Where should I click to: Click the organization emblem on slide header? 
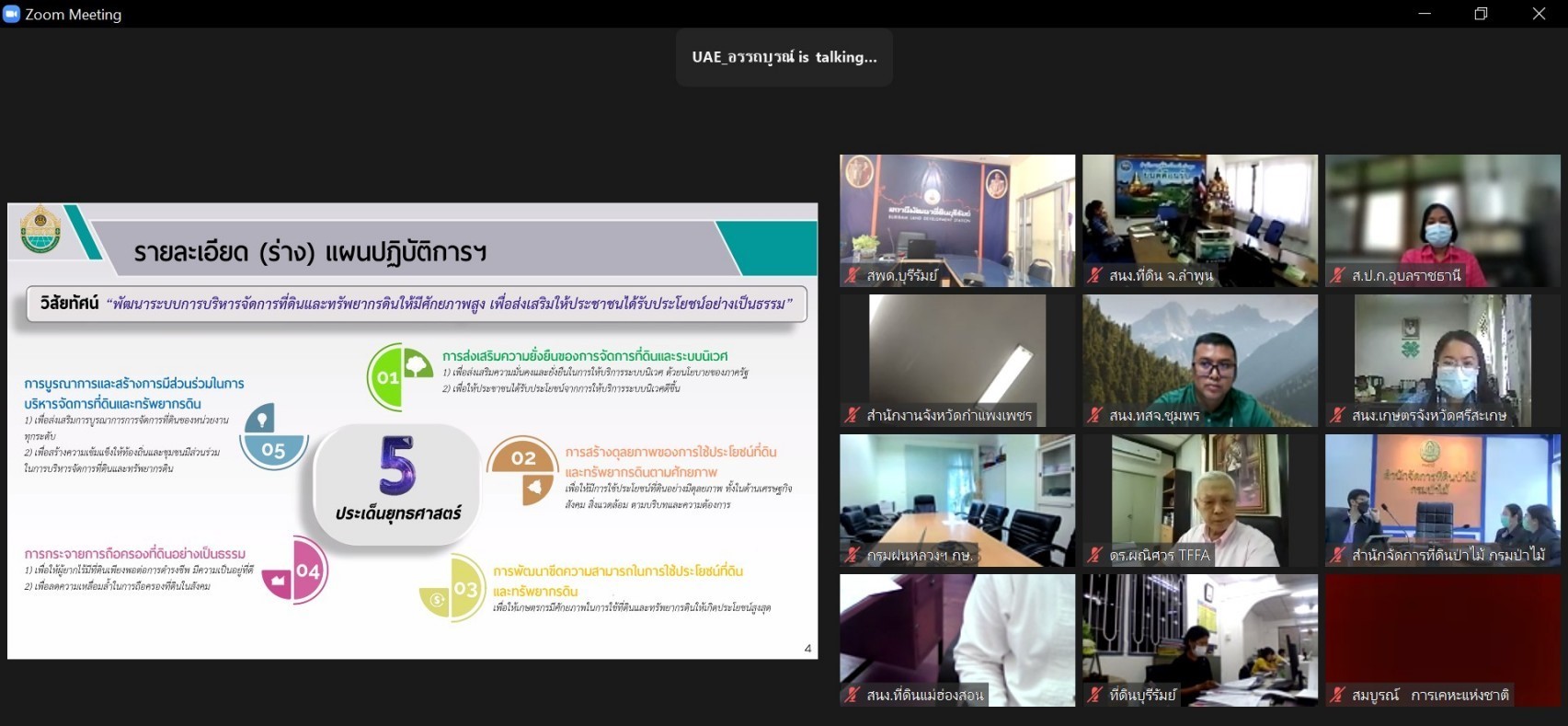point(40,229)
